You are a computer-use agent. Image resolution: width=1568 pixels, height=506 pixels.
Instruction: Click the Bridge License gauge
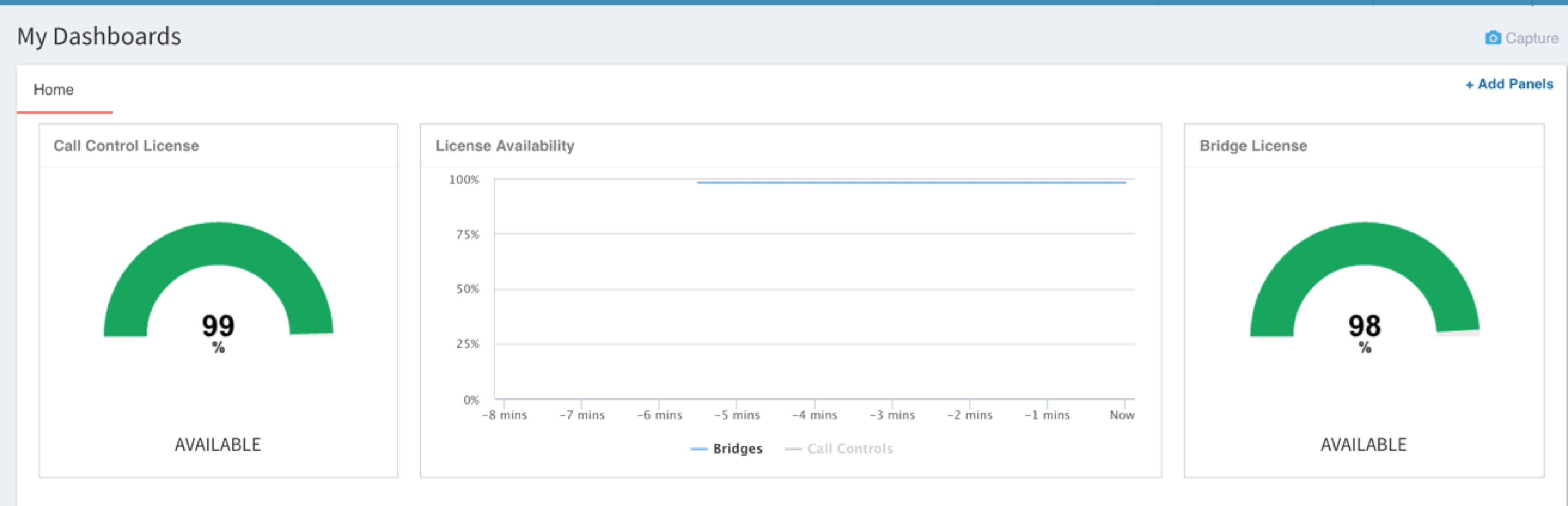(x=1364, y=279)
